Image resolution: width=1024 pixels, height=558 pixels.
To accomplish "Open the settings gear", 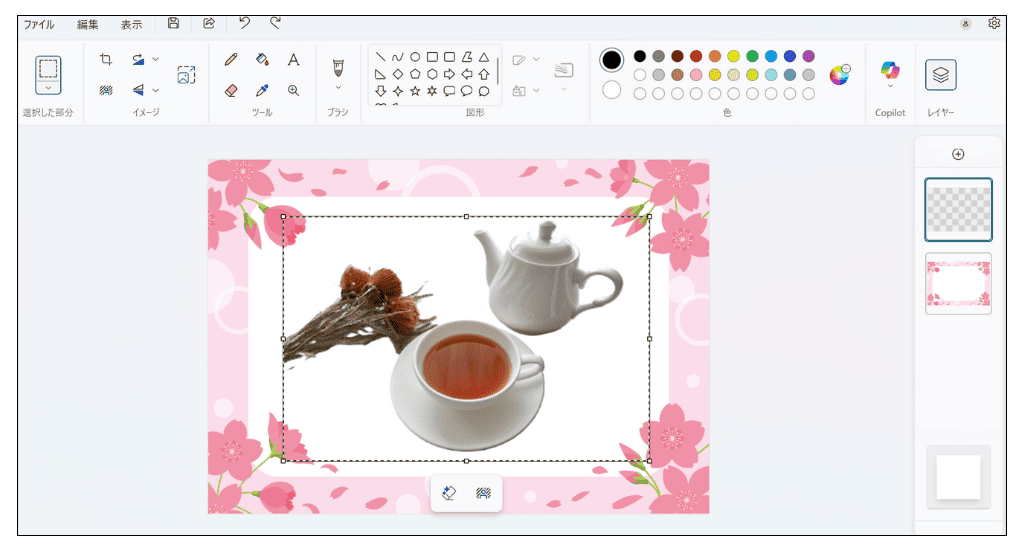I will pyautogui.click(x=994, y=24).
